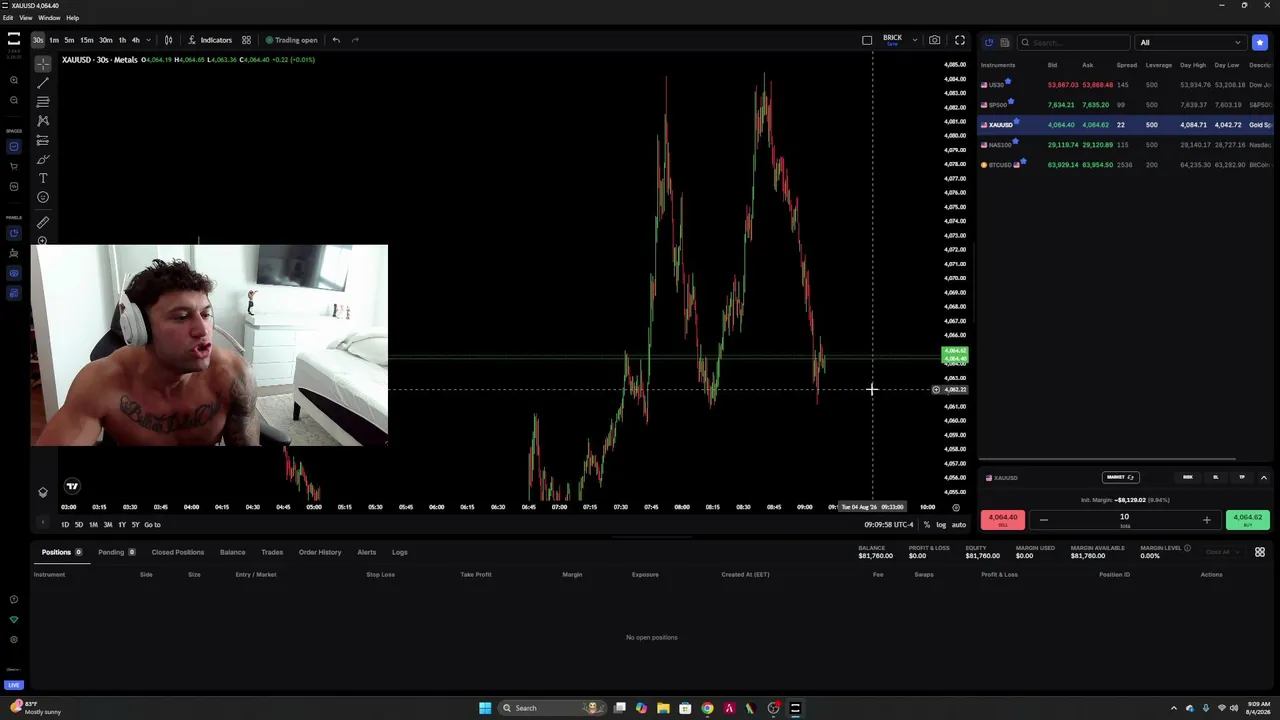Toggle favorite star for SP500
Screen dimensions: 1280x720
[1011, 101]
